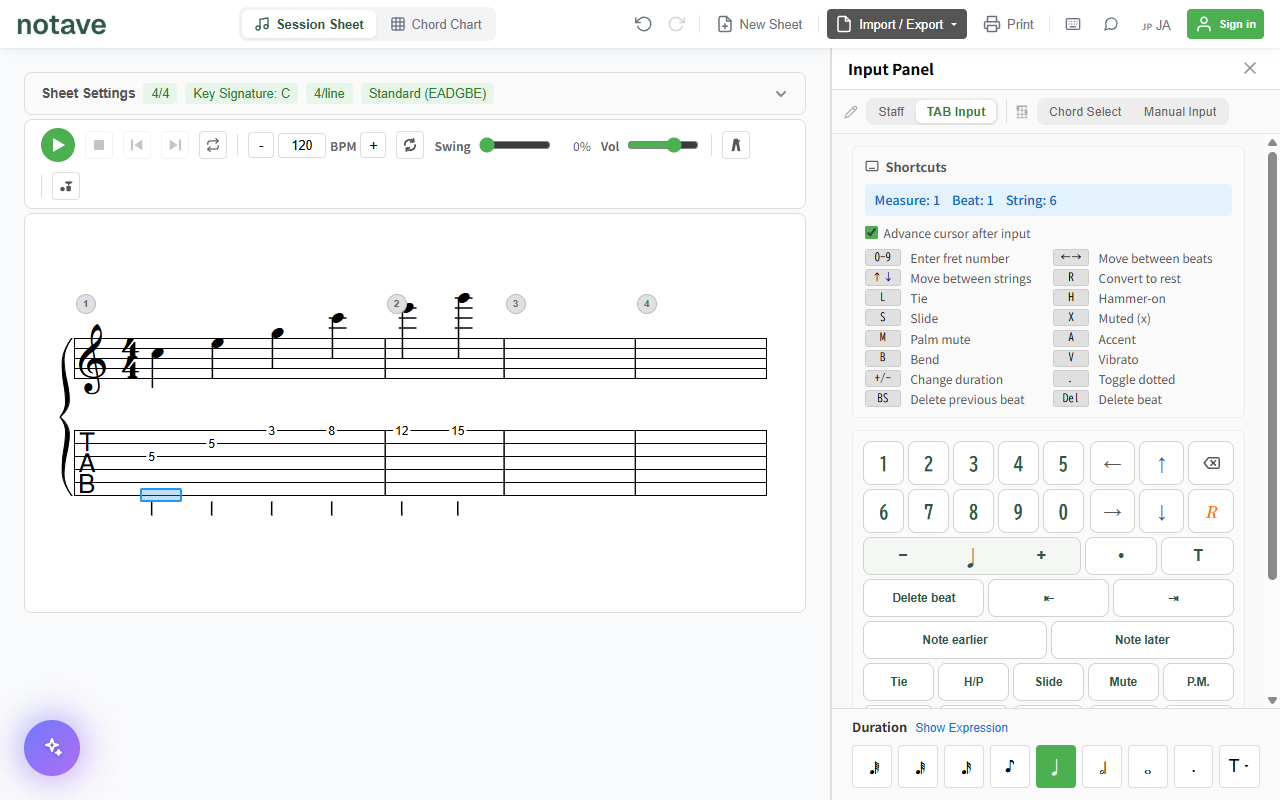Open the keyboard shortcuts icon
This screenshot has height=800, width=1280.
[1073, 24]
